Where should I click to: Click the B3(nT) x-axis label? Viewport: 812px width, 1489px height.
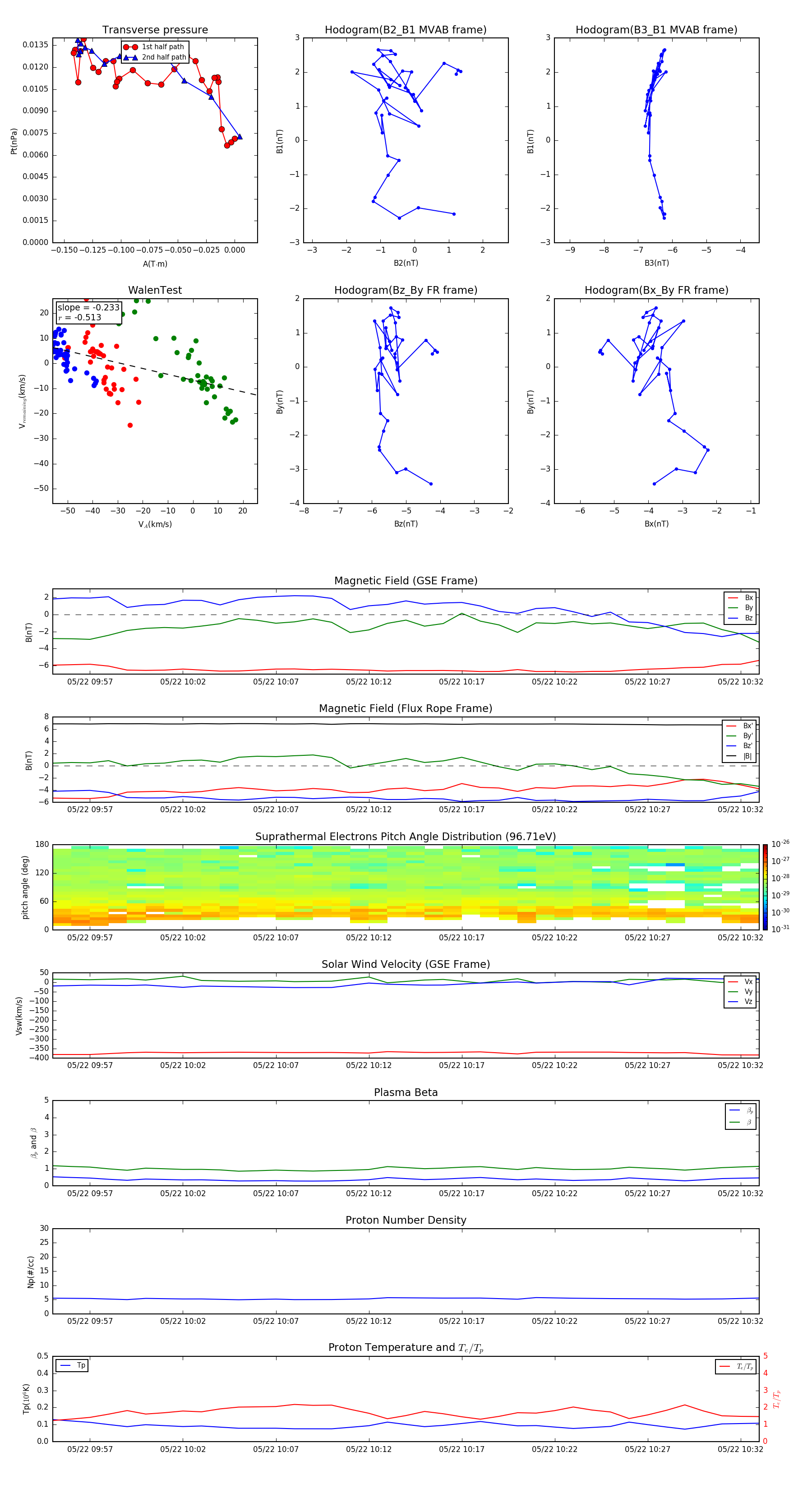(x=656, y=263)
